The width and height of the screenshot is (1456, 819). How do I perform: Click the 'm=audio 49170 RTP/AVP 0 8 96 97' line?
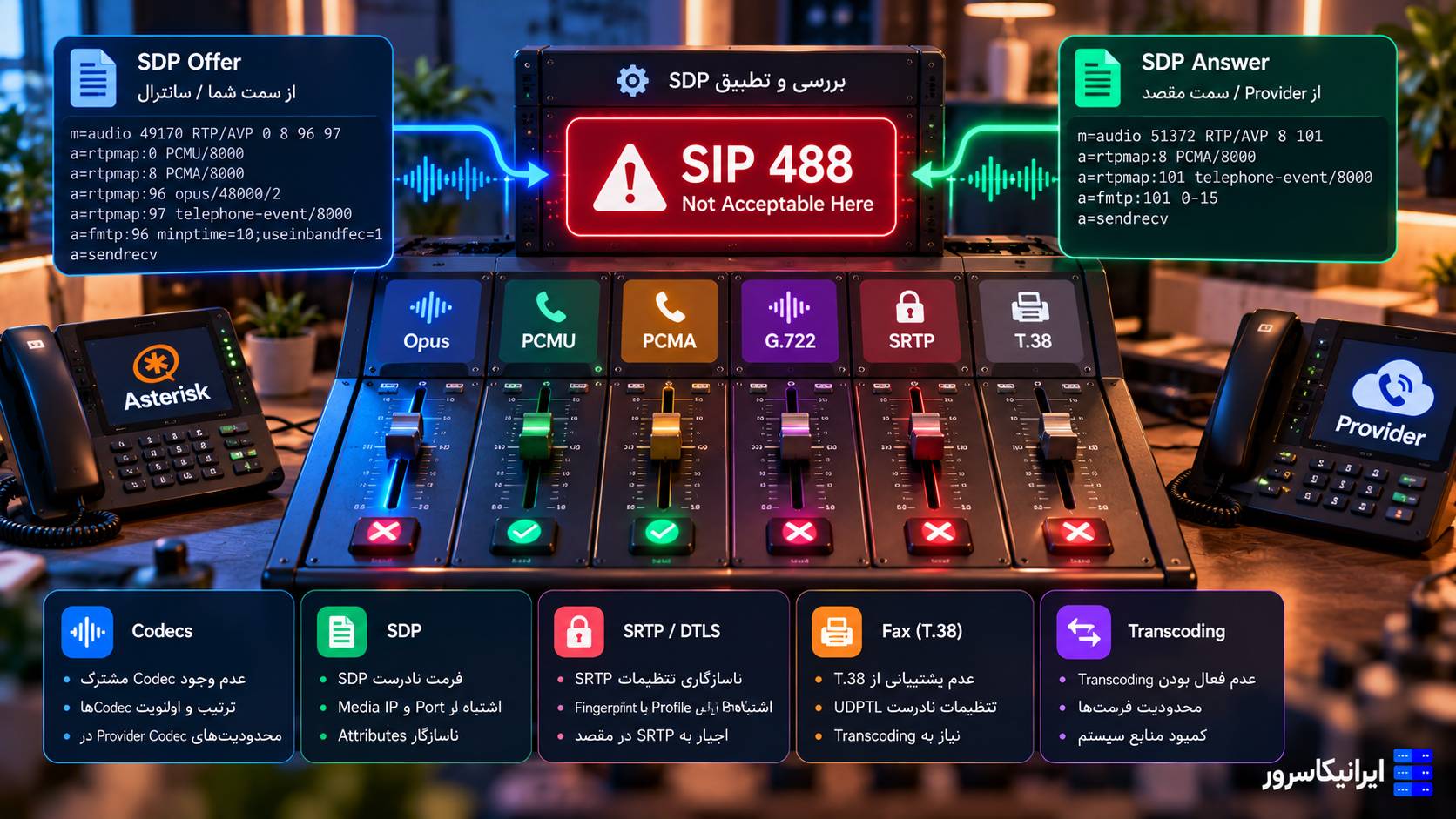tap(206, 134)
